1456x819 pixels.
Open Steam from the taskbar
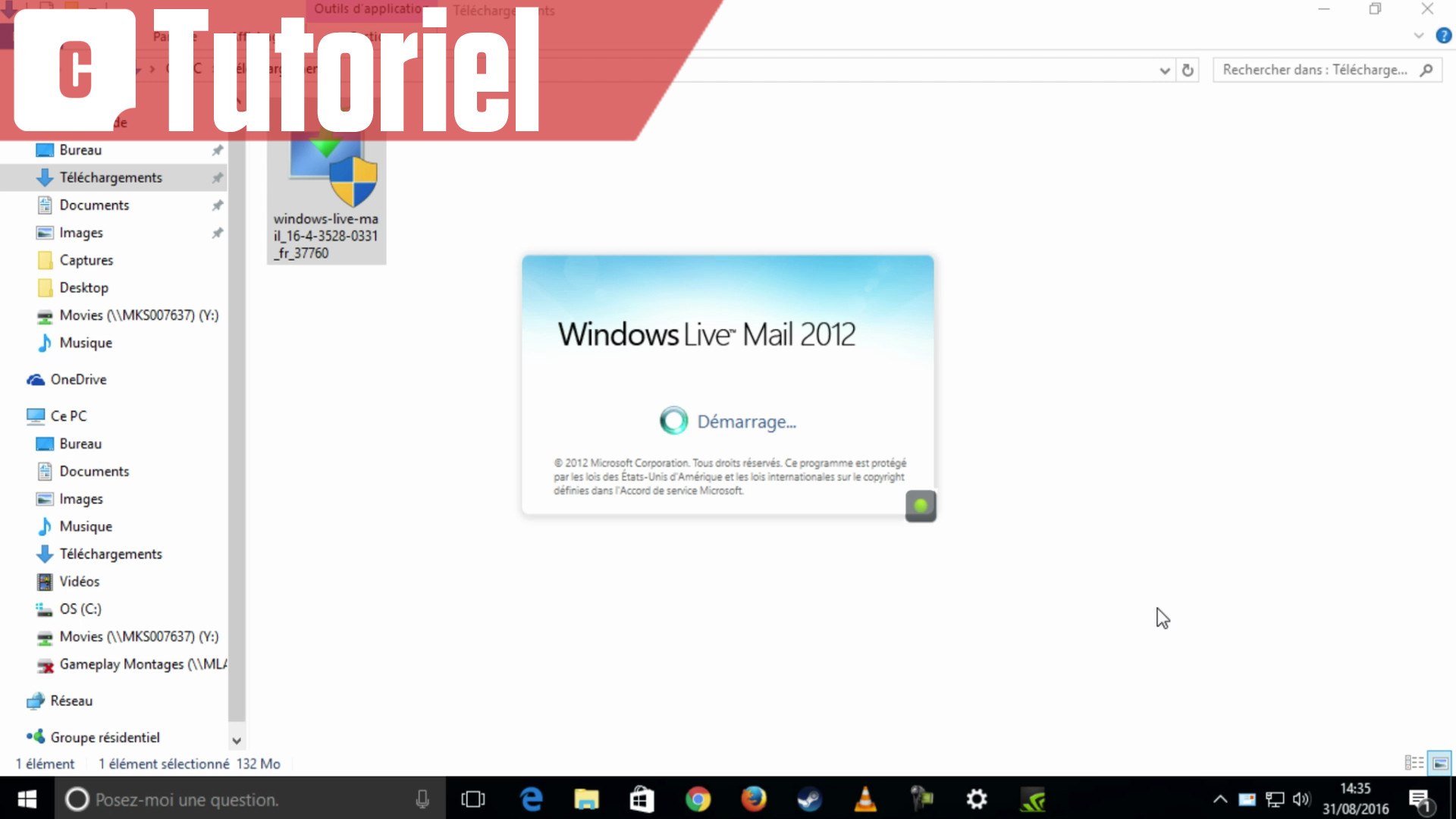pyautogui.click(x=808, y=799)
